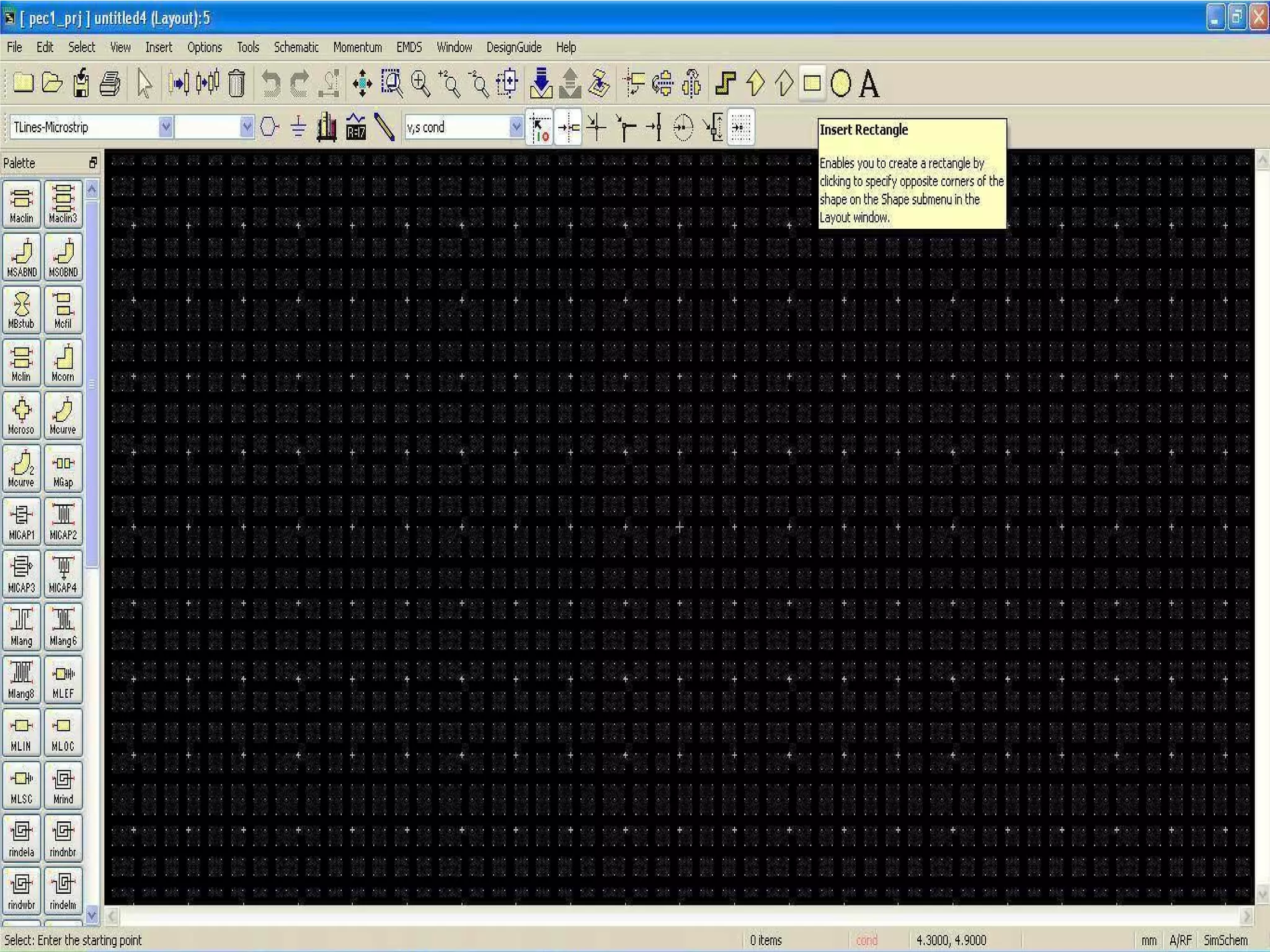Click the SimSchem status bar button

coord(1225,940)
